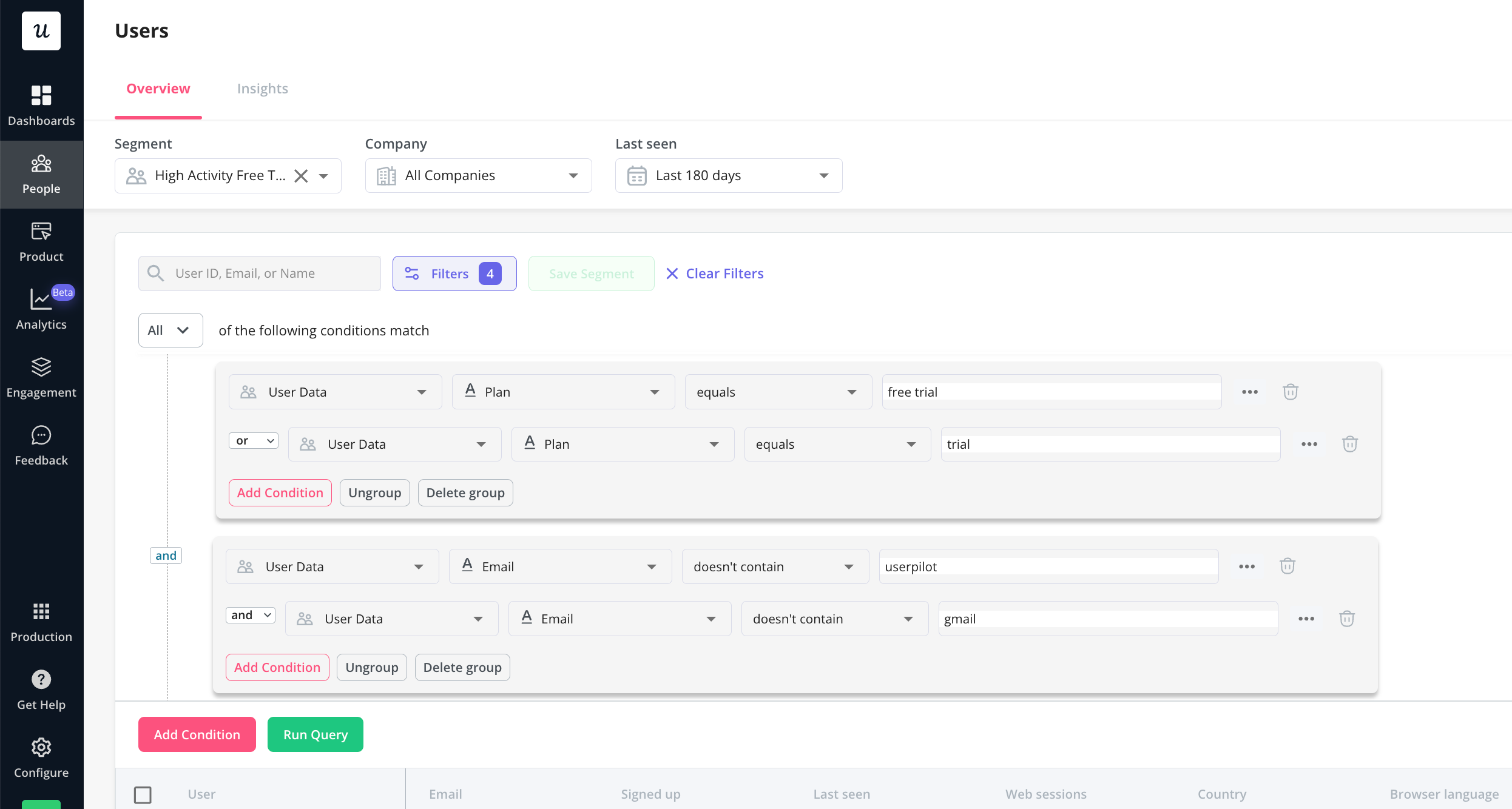Delete the 'free trial' Plan condition via trash icon

click(x=1290, y=391)
